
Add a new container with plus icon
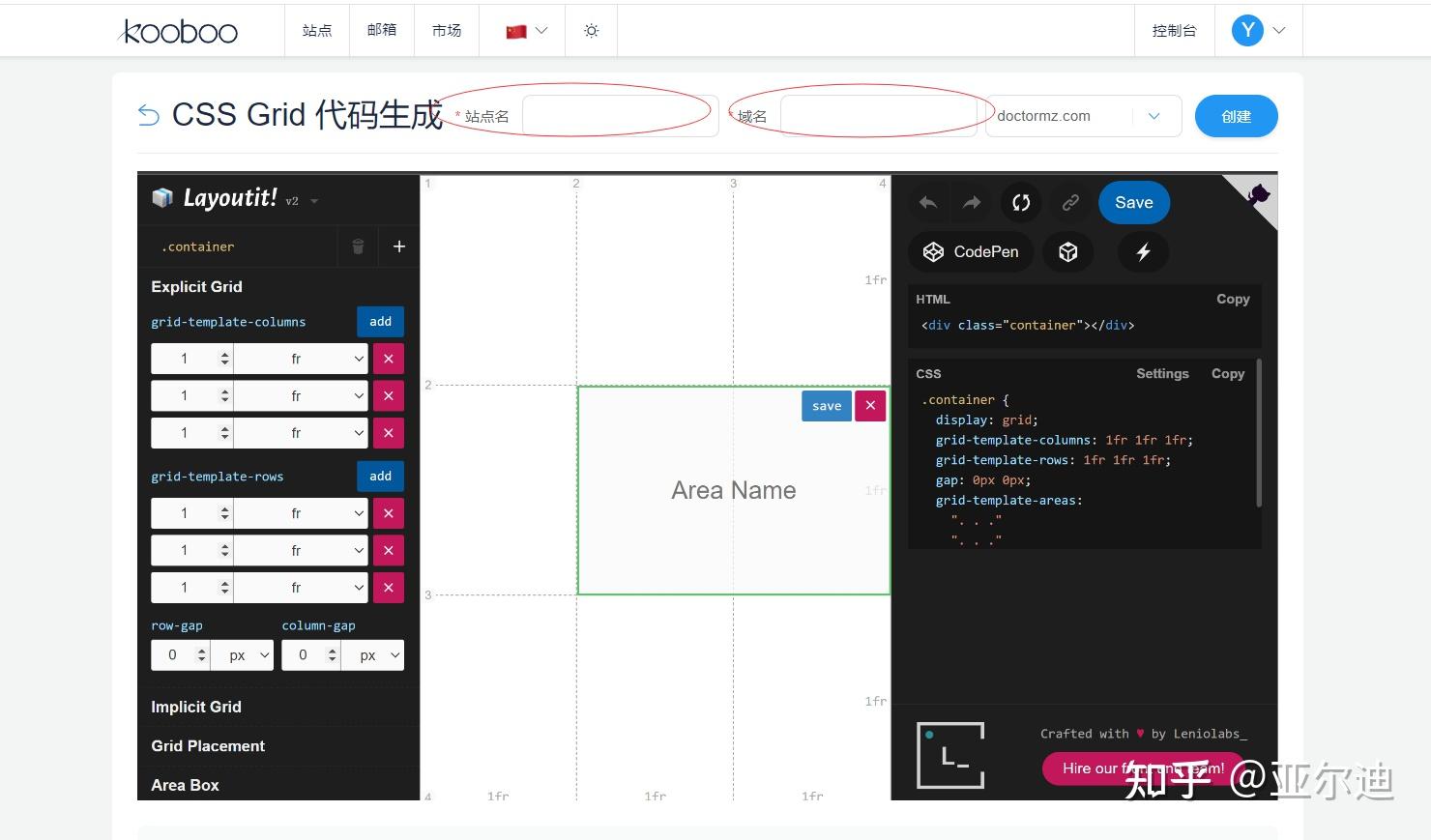tap(398, 246)
